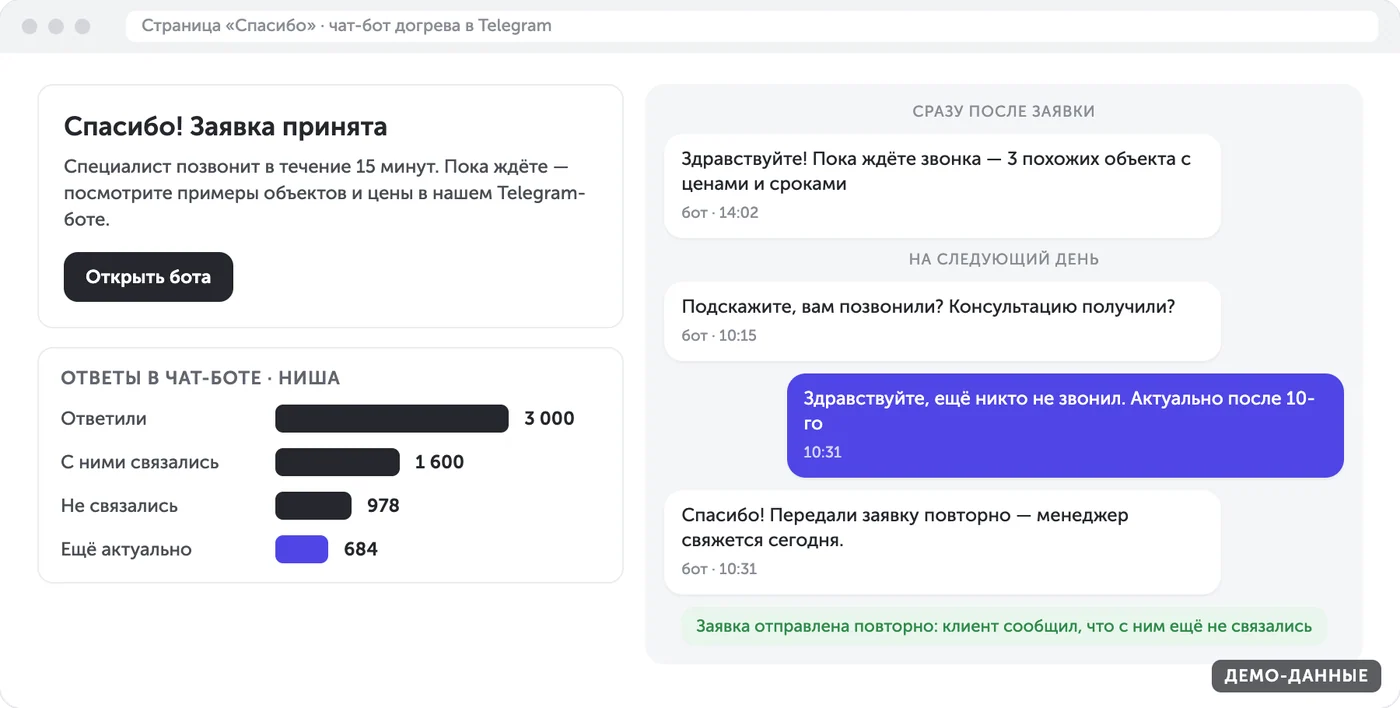Click section label «СРАЗУ ПОСЛЕ ЗАЯВКИ»
1400x708 pixels.
1003,111
